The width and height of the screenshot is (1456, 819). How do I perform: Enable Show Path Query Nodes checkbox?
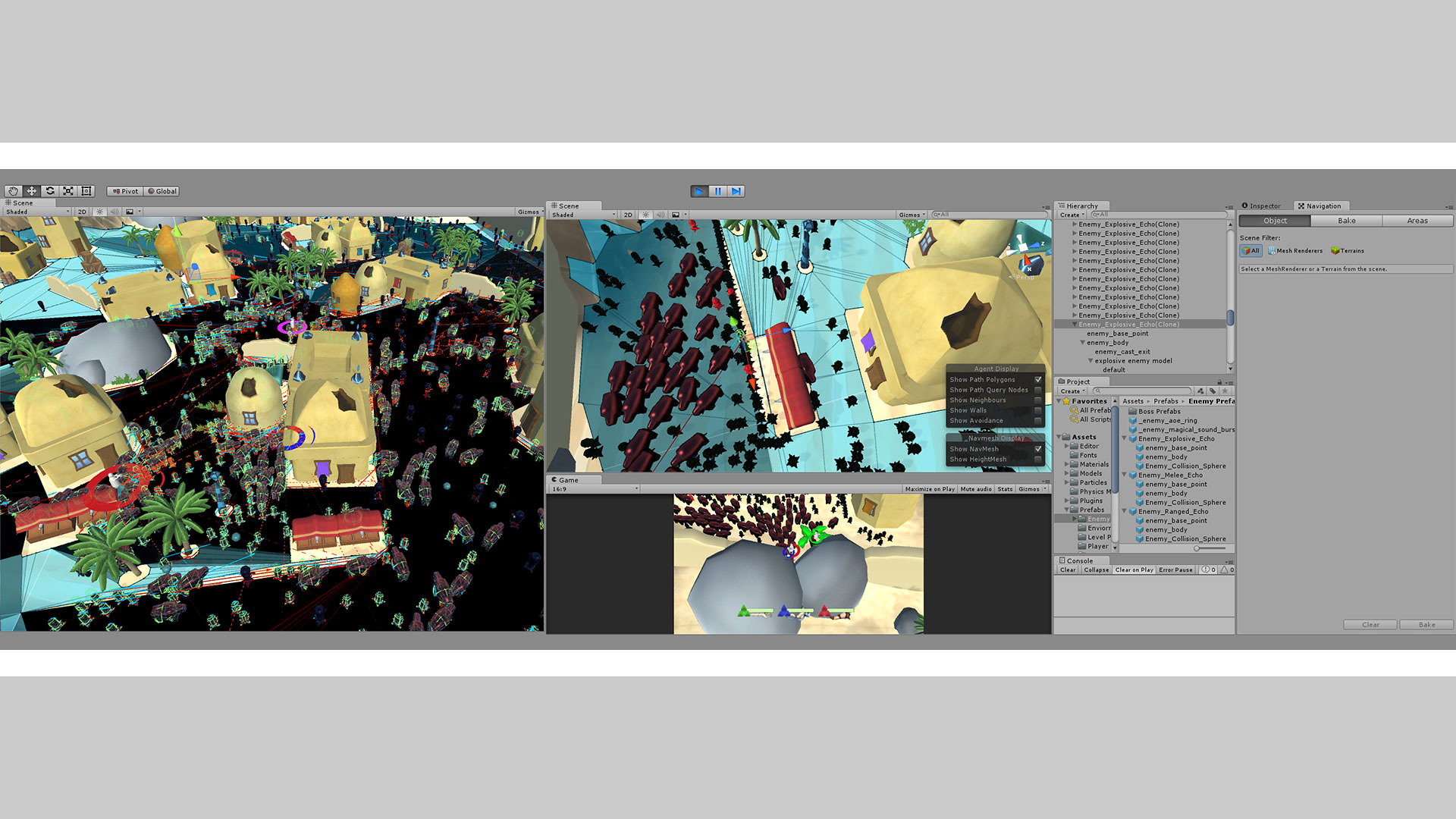coord(1038,391)
